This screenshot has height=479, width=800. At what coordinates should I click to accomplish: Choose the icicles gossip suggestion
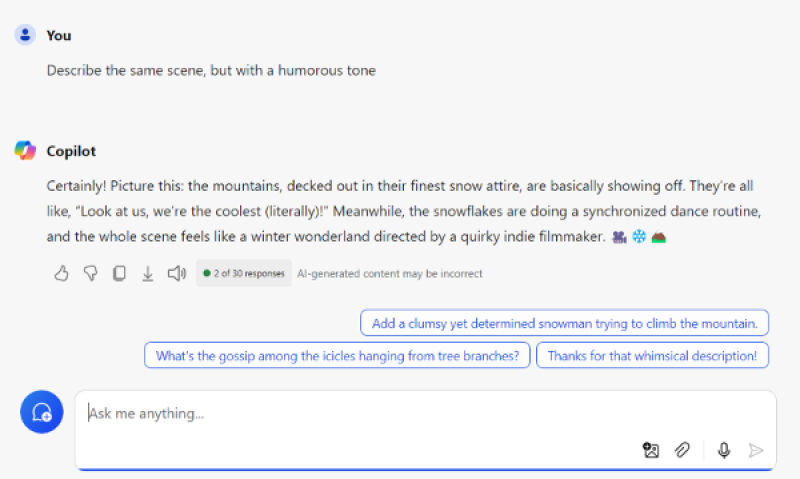coord(337,356)
